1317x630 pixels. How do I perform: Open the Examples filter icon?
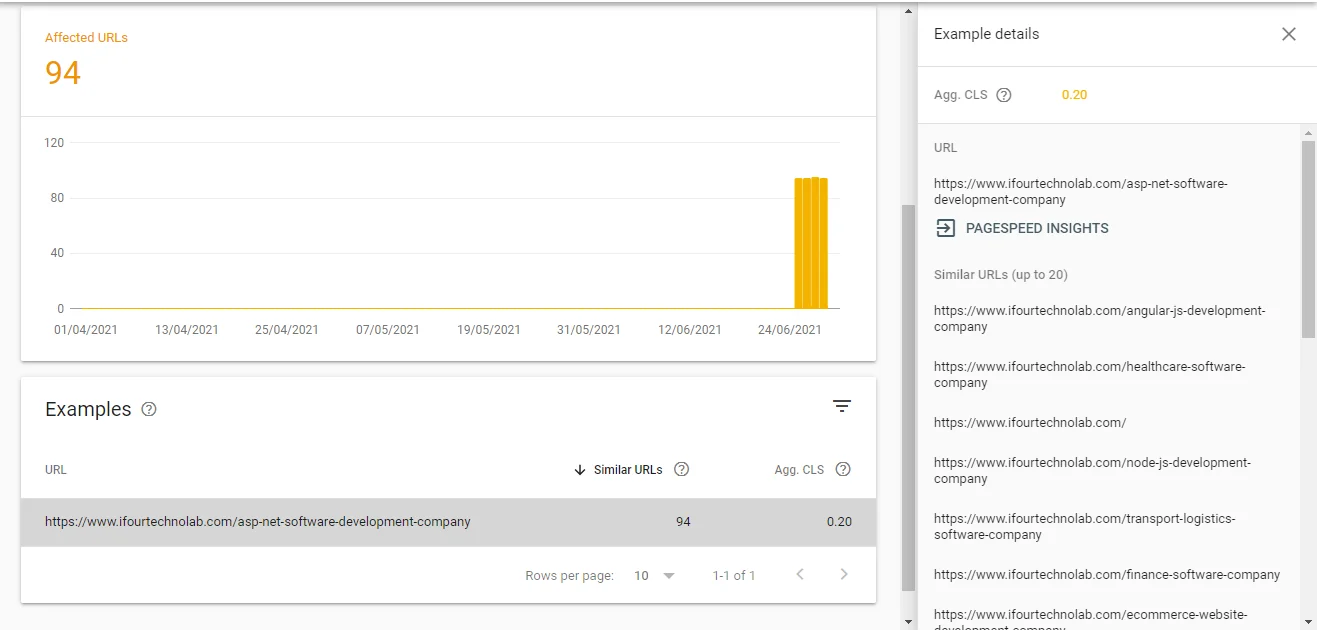(842, 406)
